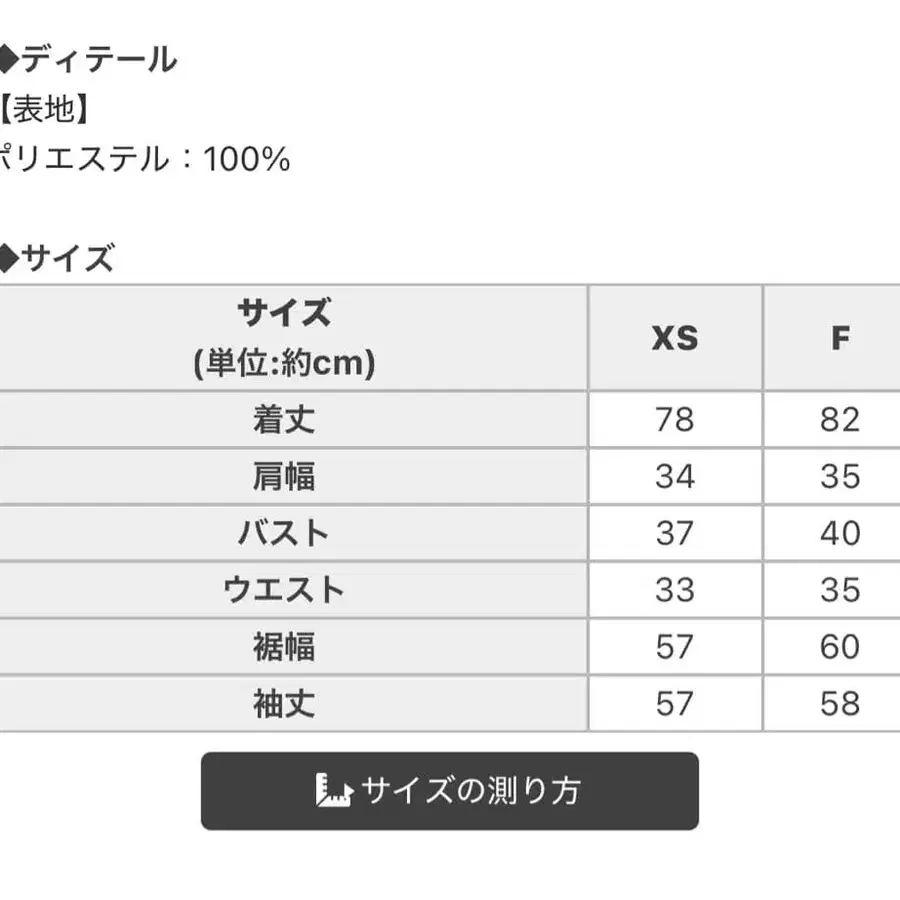Click the ◆サイズ section heading

click(57, 259)
